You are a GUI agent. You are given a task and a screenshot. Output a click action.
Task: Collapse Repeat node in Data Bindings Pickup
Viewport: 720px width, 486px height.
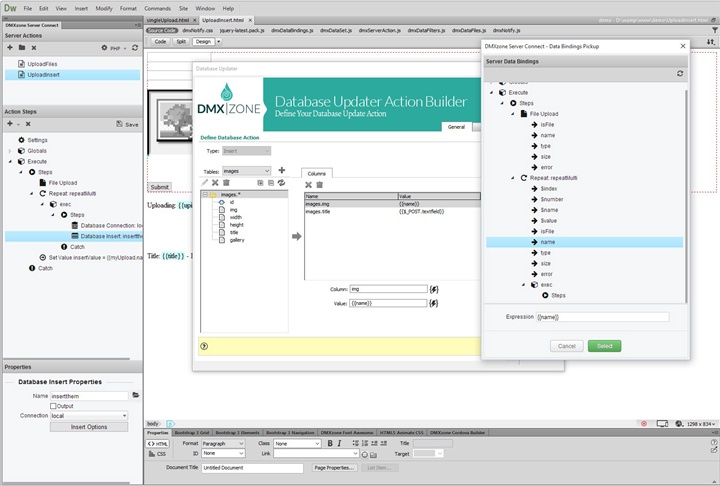513,178
